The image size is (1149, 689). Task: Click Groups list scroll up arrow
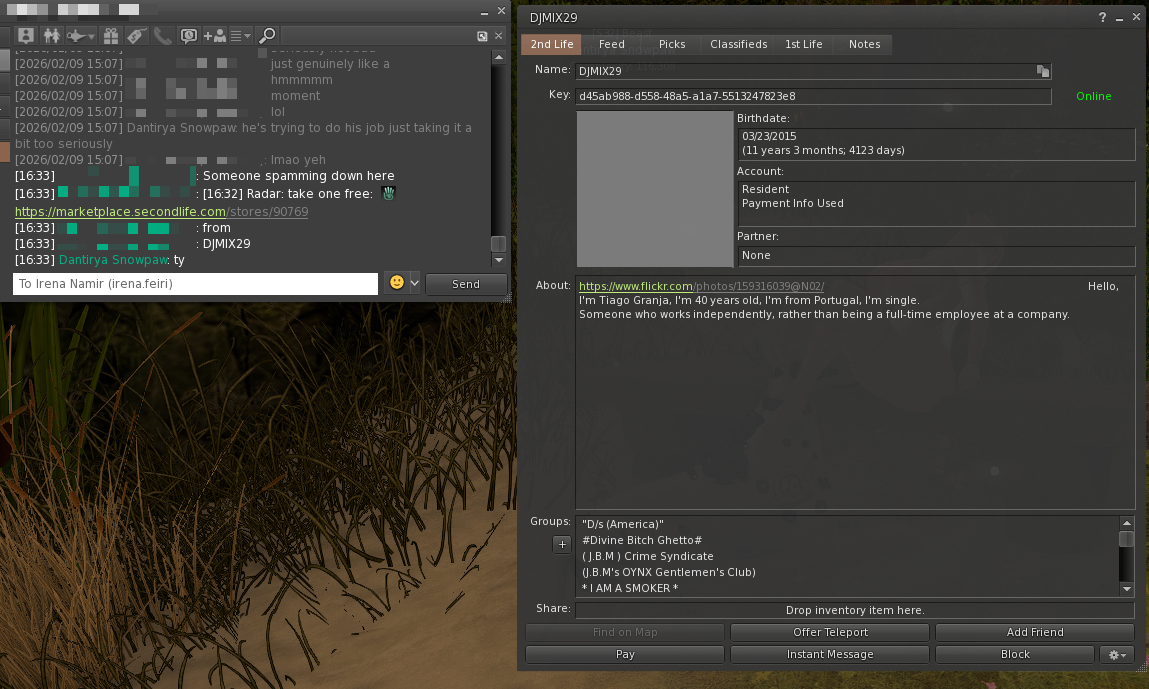(x=1127, y=523)
